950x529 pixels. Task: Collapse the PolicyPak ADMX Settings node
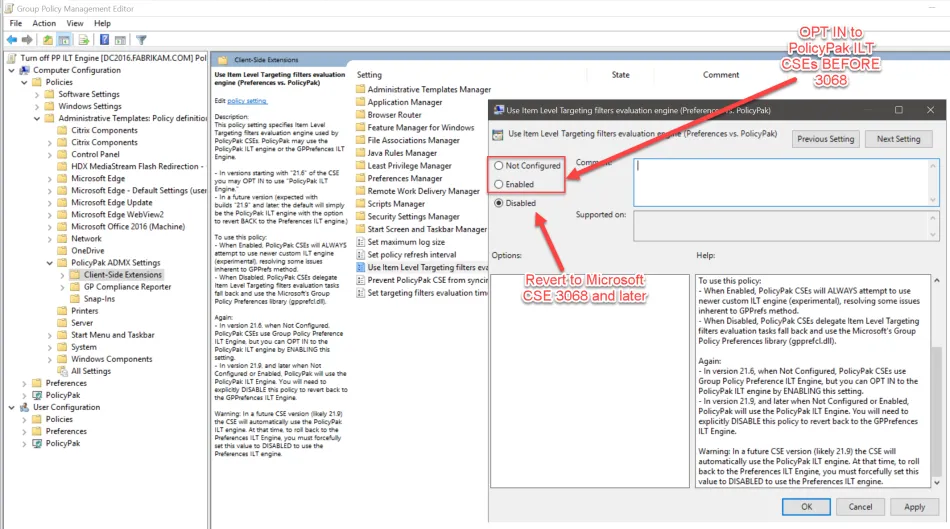pos(49,262)
